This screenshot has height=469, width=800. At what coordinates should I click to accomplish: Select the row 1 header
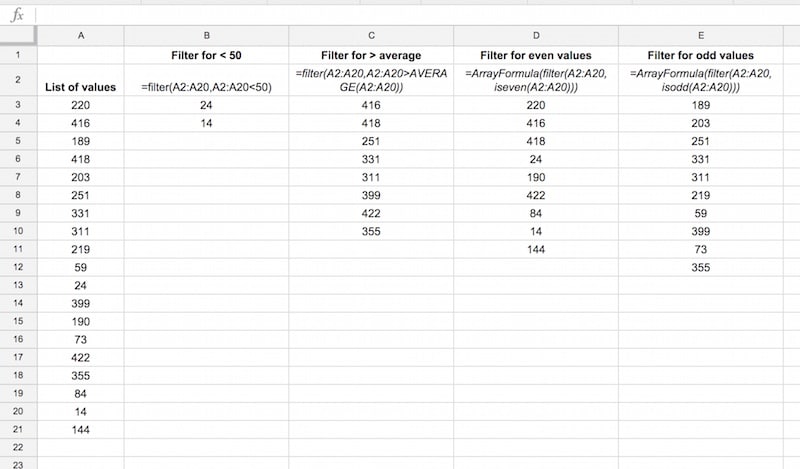click(x=17, y=55)
